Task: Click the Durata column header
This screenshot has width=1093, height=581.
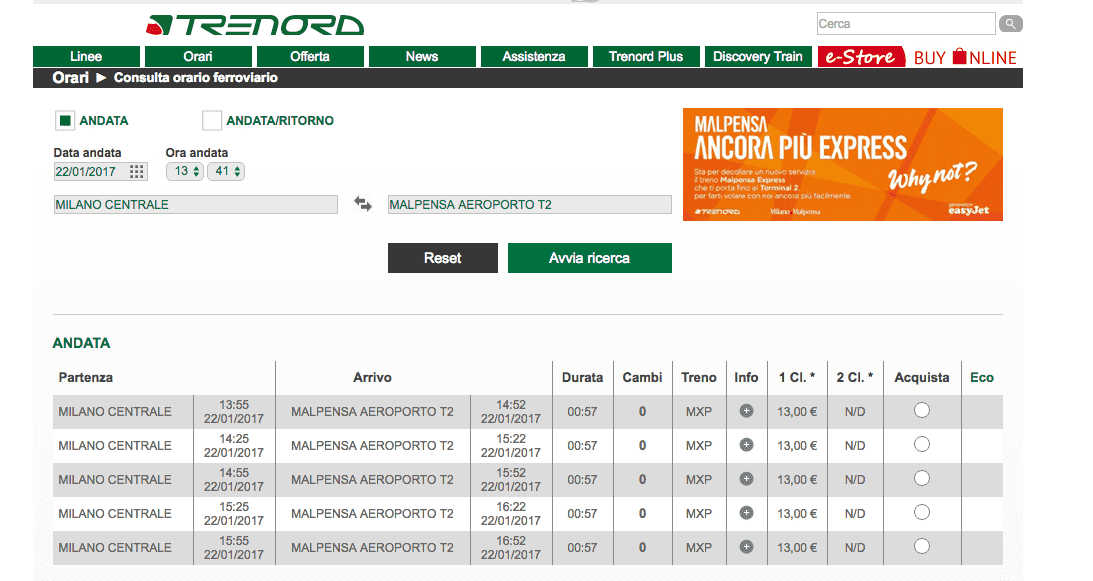Action: tap(582, 377)
